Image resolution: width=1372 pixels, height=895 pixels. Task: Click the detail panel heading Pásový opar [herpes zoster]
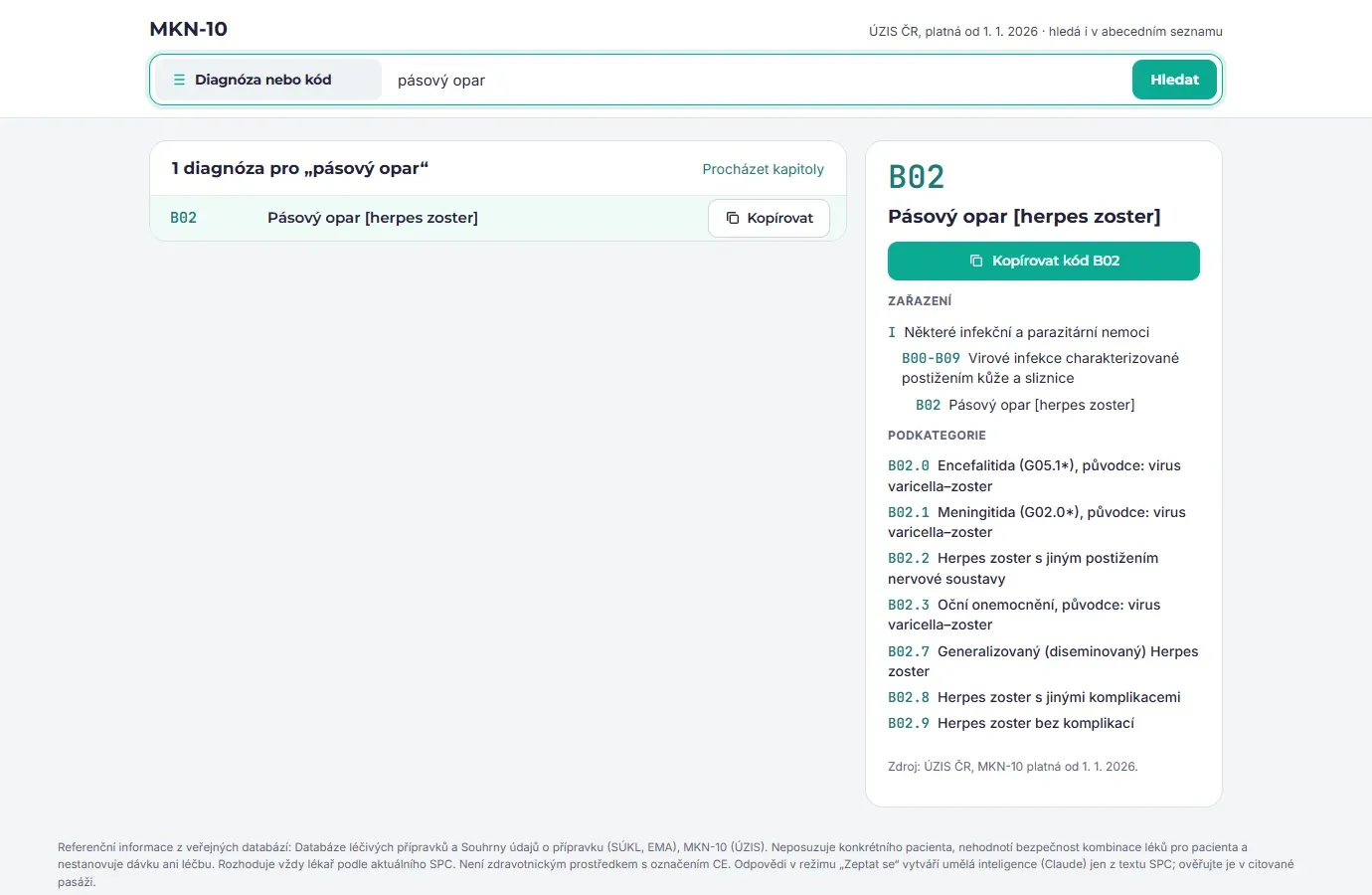tap(1024, 217)
